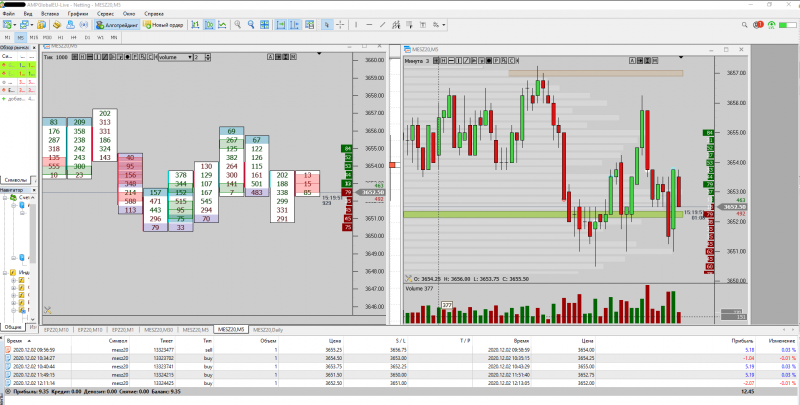The height and width of the screenshot is (405, 800).
Task: Click the indicators list toolbar icon
Action: click(x=309, y=24)
